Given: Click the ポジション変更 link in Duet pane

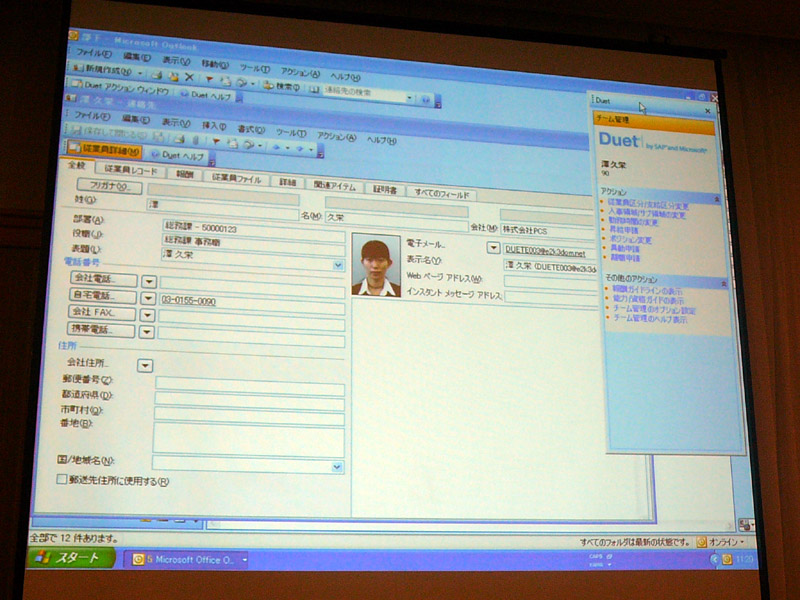Looking at the screenshot, I should point(630,240).
